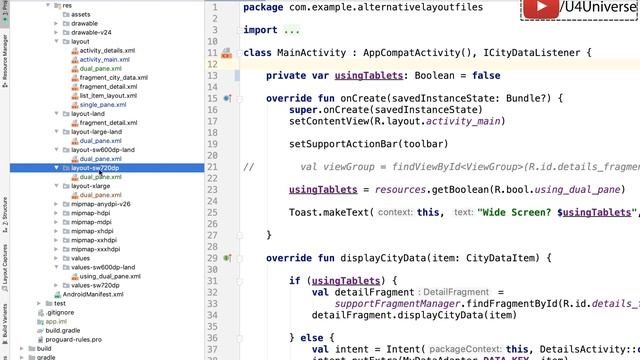This screenshot has width=640, height=360.
Task: Click line number 19 in editor gutter
Action: 212,144
